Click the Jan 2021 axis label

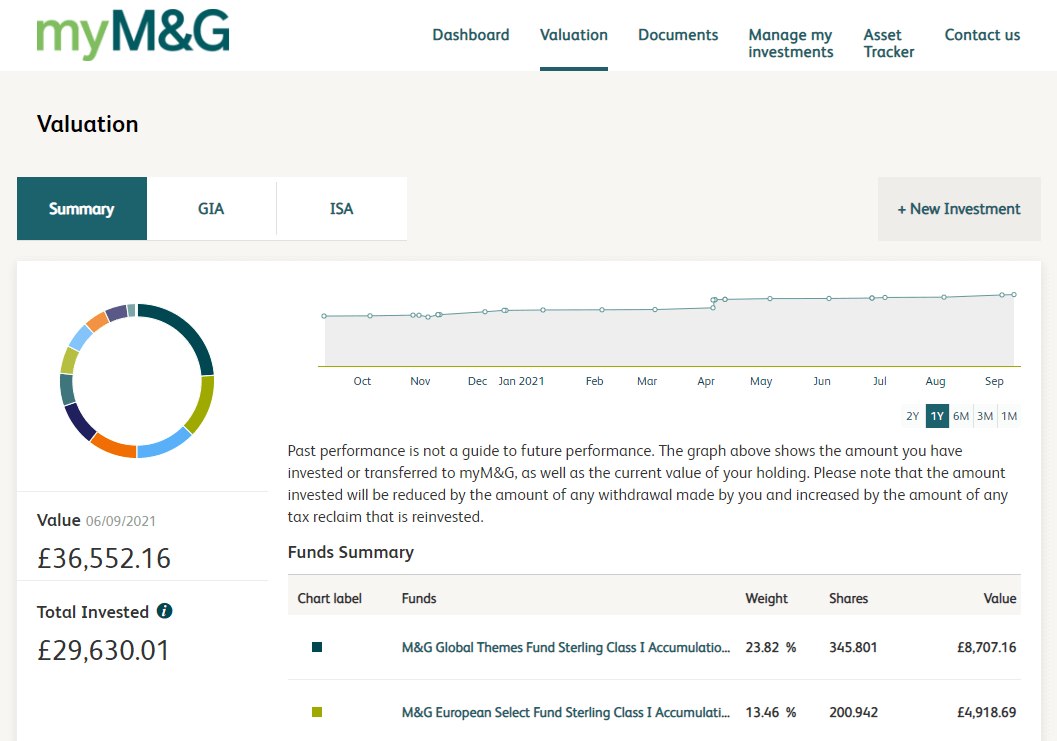pos(521,381)
